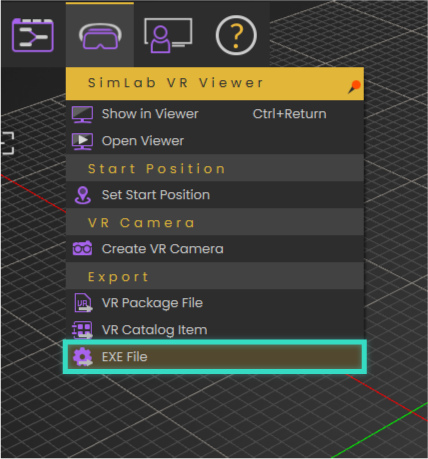Click the VR Catalog Item export icon
The width and height of the screenshot is (428, 459).
[x=82, y=330]
